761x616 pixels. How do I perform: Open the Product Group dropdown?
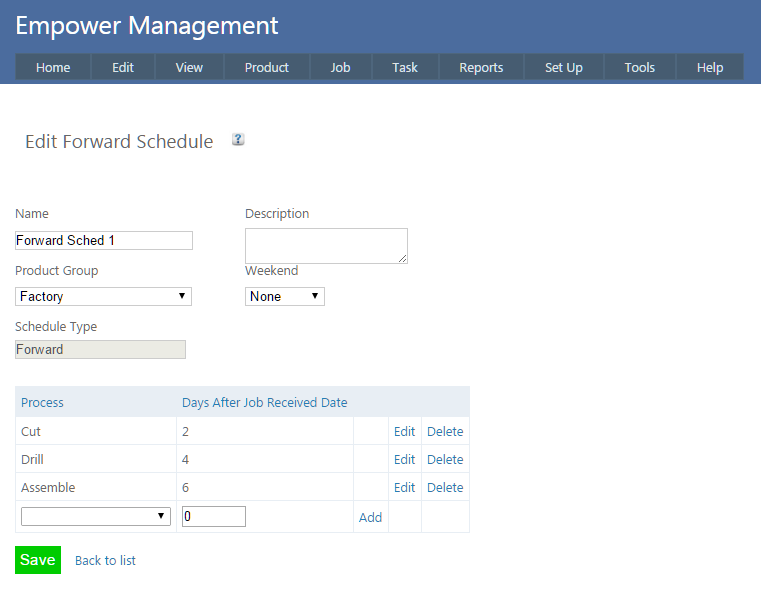pos(103,296)
